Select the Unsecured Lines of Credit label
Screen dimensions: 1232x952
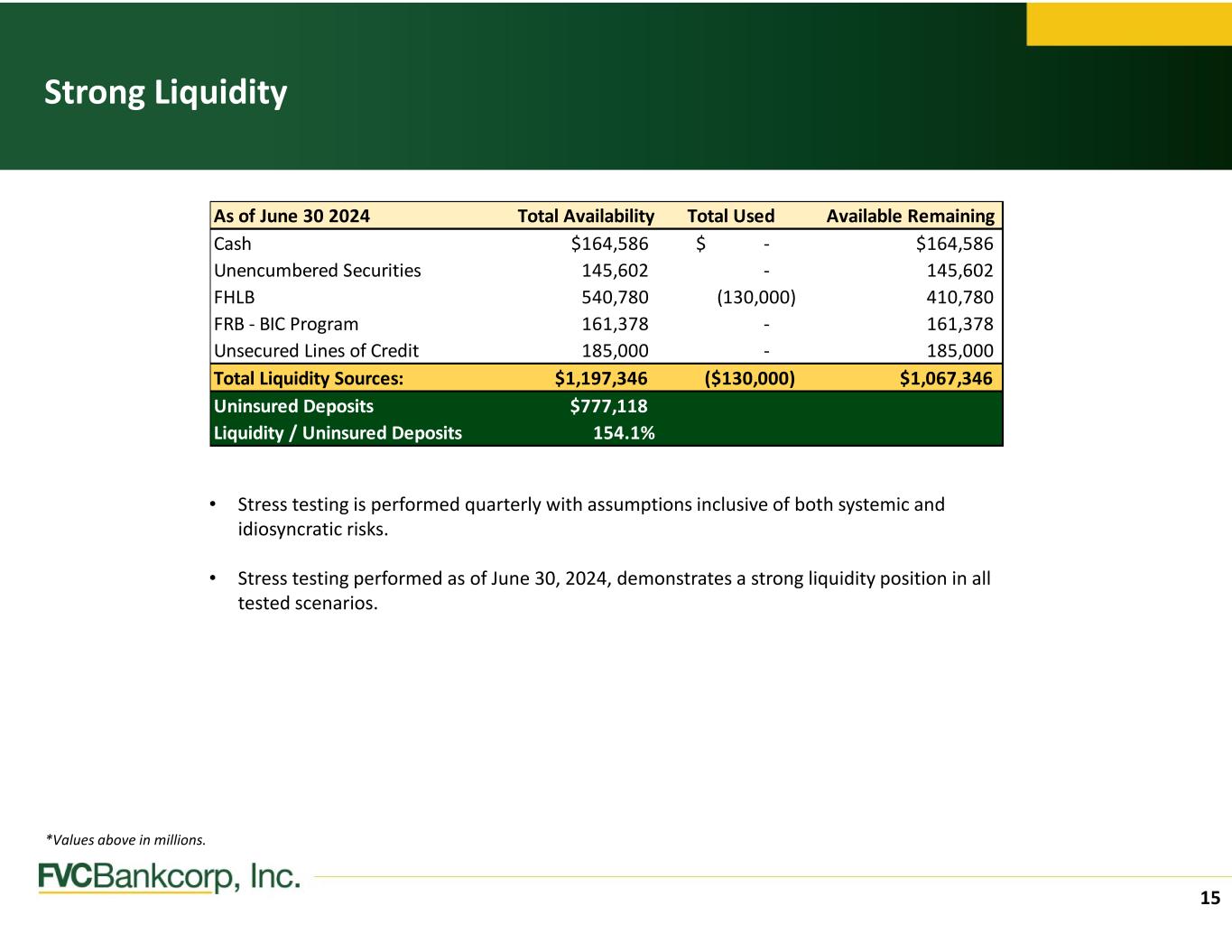316,351
